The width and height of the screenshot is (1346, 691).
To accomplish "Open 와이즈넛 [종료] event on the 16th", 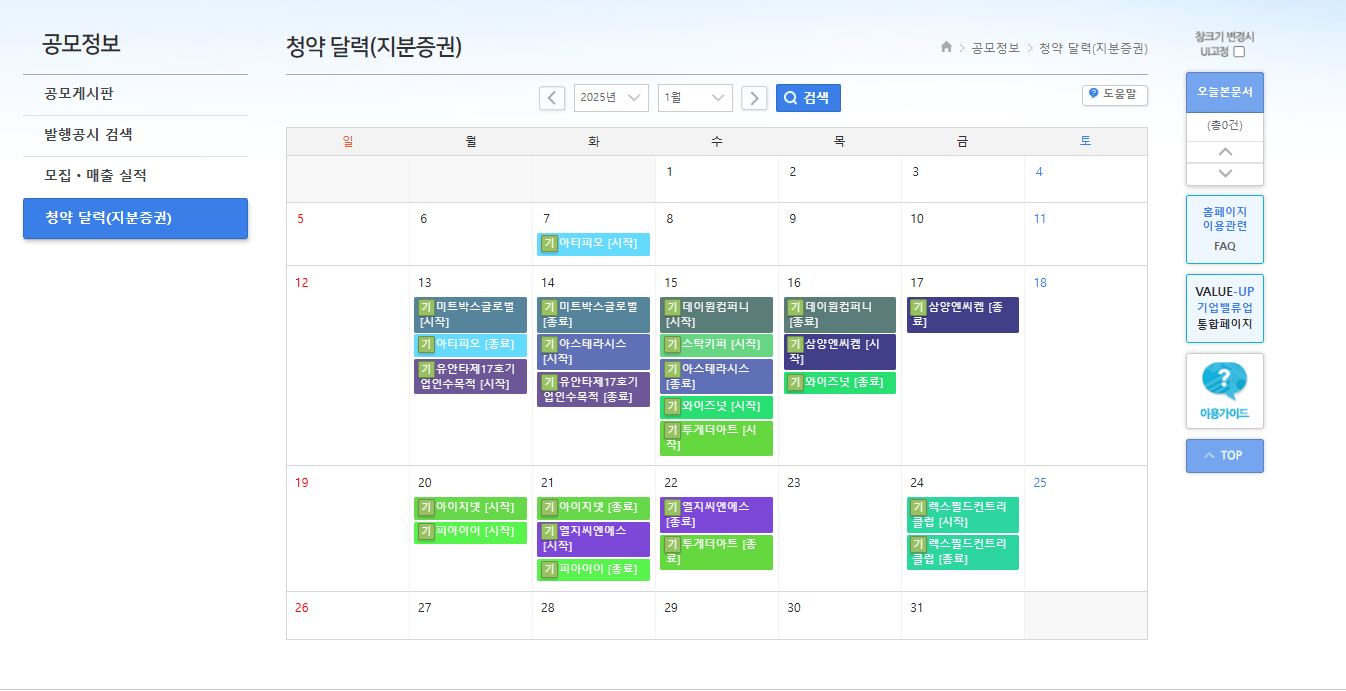I will 840,382.
